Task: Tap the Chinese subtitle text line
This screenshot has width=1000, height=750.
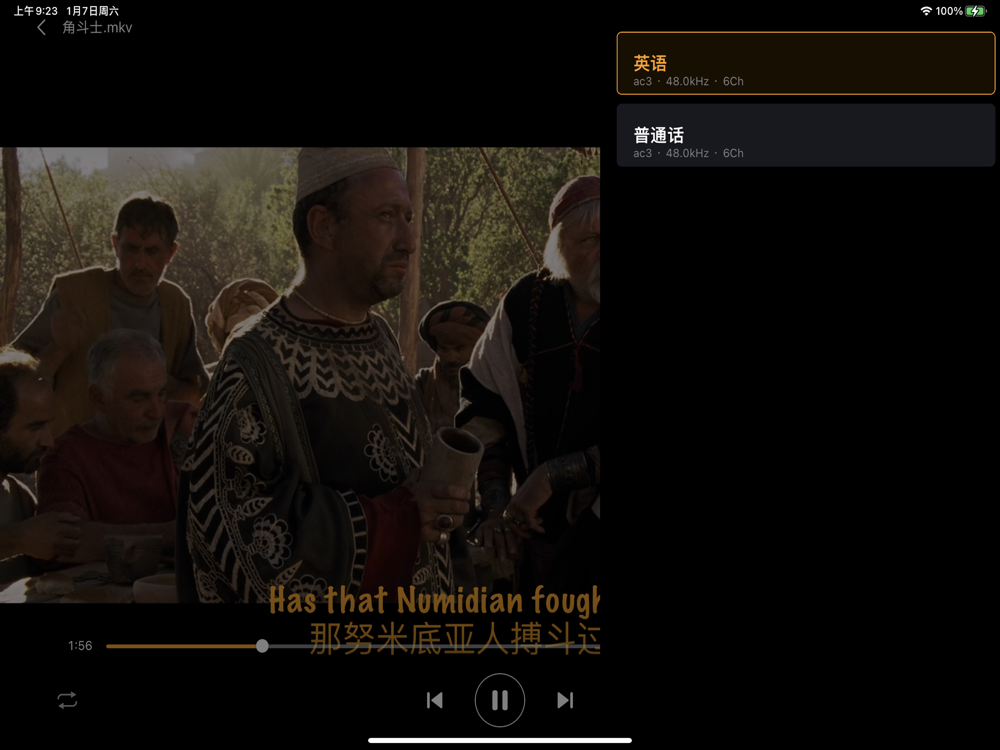Action: pos(455,638)
